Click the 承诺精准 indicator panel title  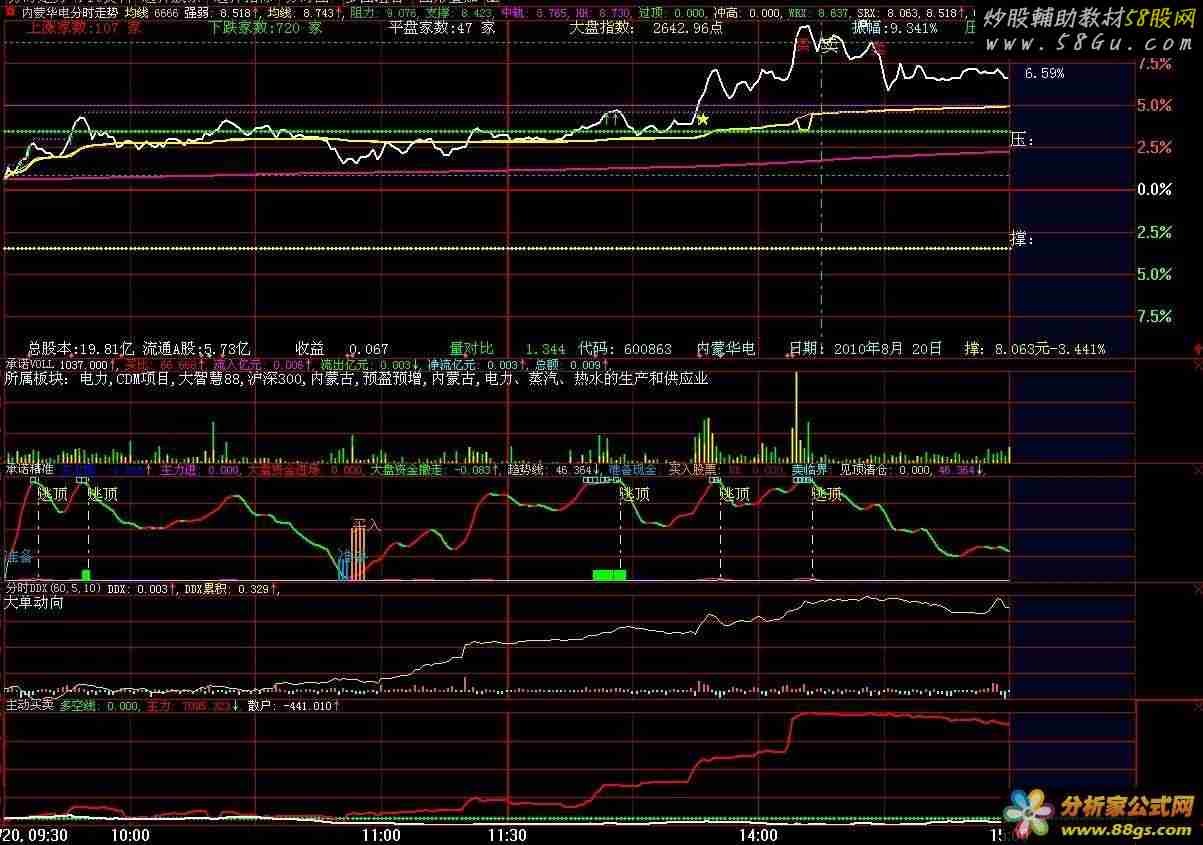click(x=29, y=468)
